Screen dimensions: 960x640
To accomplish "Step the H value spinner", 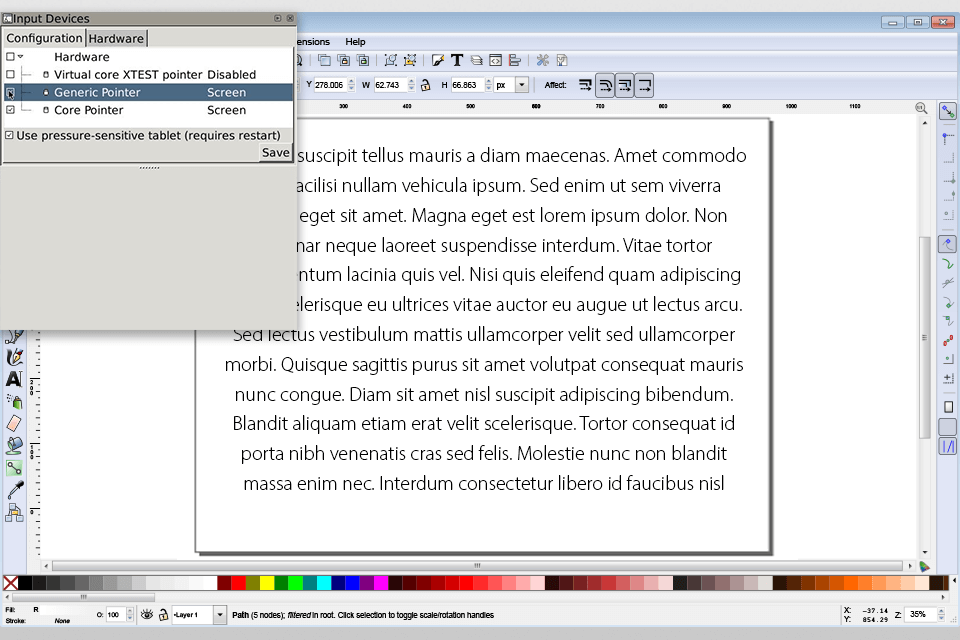I will tap(488, 85).
